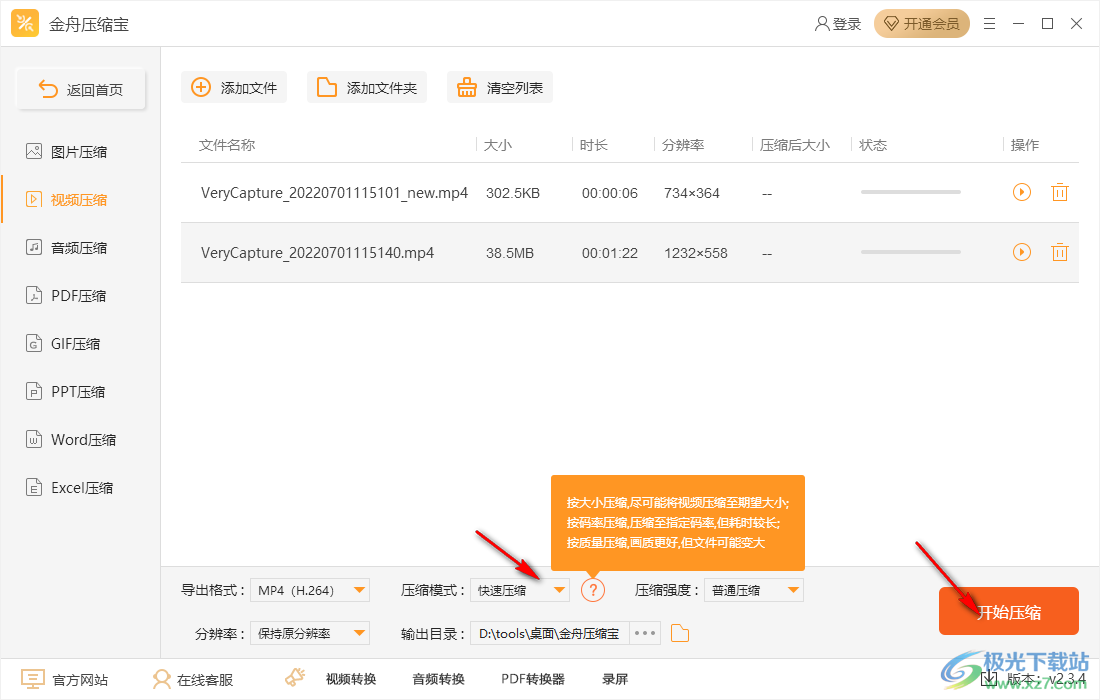Open 压缩模式 快速压缩 dropdown
This screenshot has width=1100, height=700.
coord(520,591)
